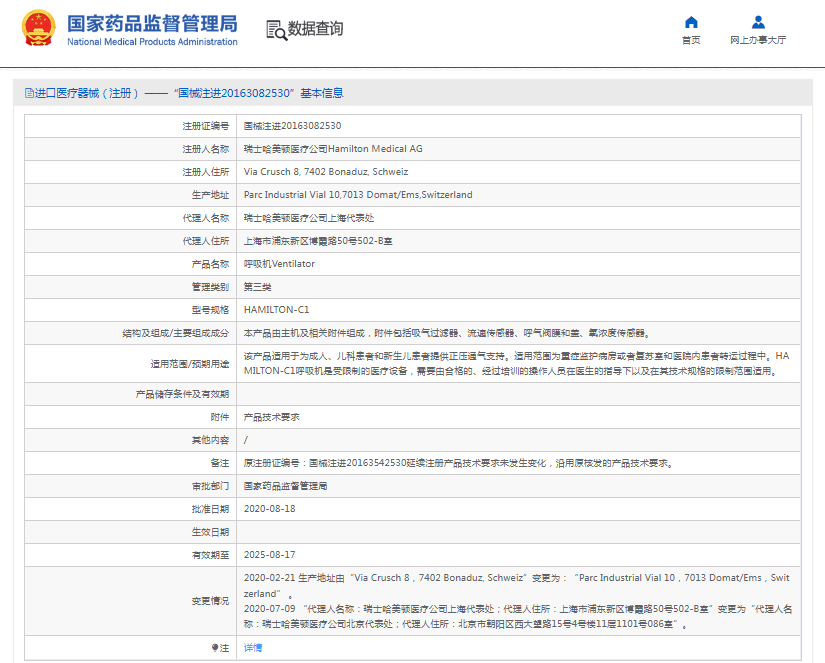This screenshot has height=663, width=825.
Task: Click the lightbulb icon beside 注
Action: coord(215,648)
